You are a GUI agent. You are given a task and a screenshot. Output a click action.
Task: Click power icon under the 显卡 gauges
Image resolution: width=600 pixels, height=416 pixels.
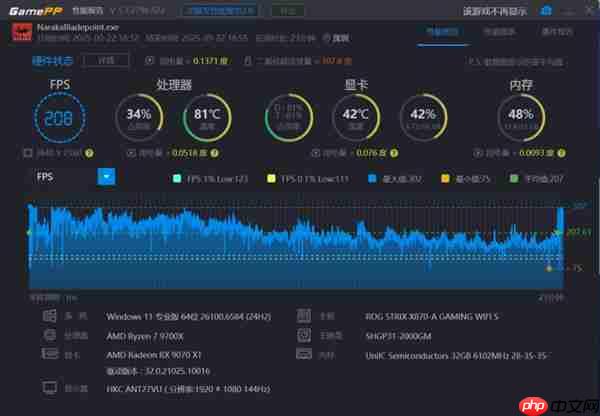315,153
